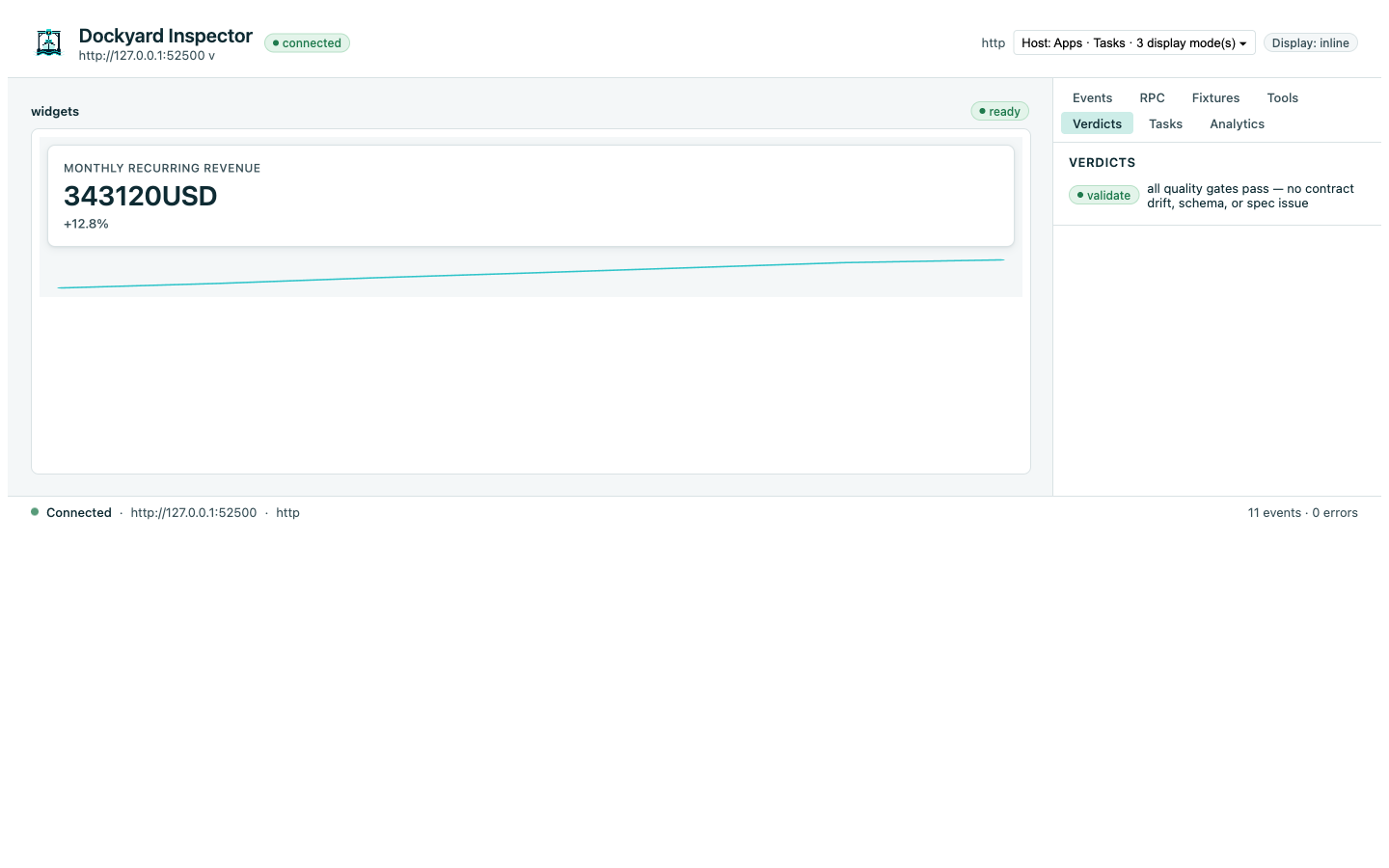1389x868 pixels.
Task: Click the revenue trend sparkline chart
Action: [531, 273]
